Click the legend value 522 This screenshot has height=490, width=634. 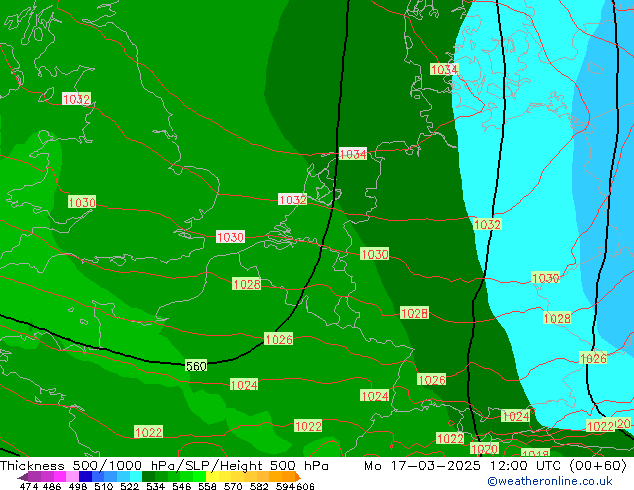pos(129,486)
